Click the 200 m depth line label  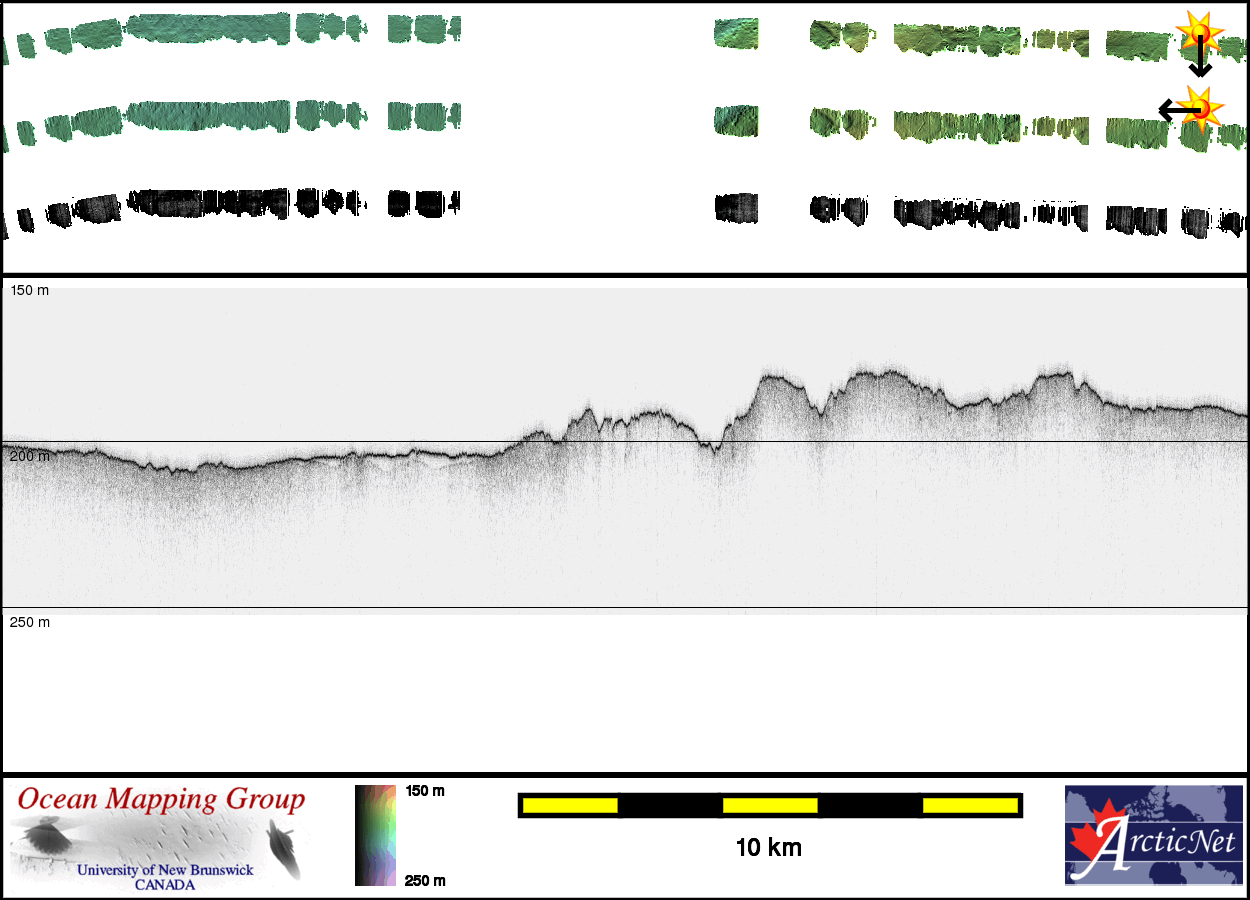(x=29, y=456)
